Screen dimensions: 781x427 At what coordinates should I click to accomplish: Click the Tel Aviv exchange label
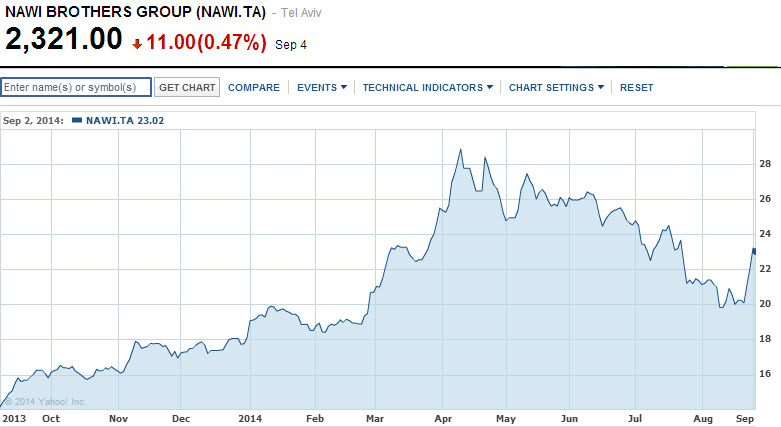pyautogui.click(x=301, y=13)
